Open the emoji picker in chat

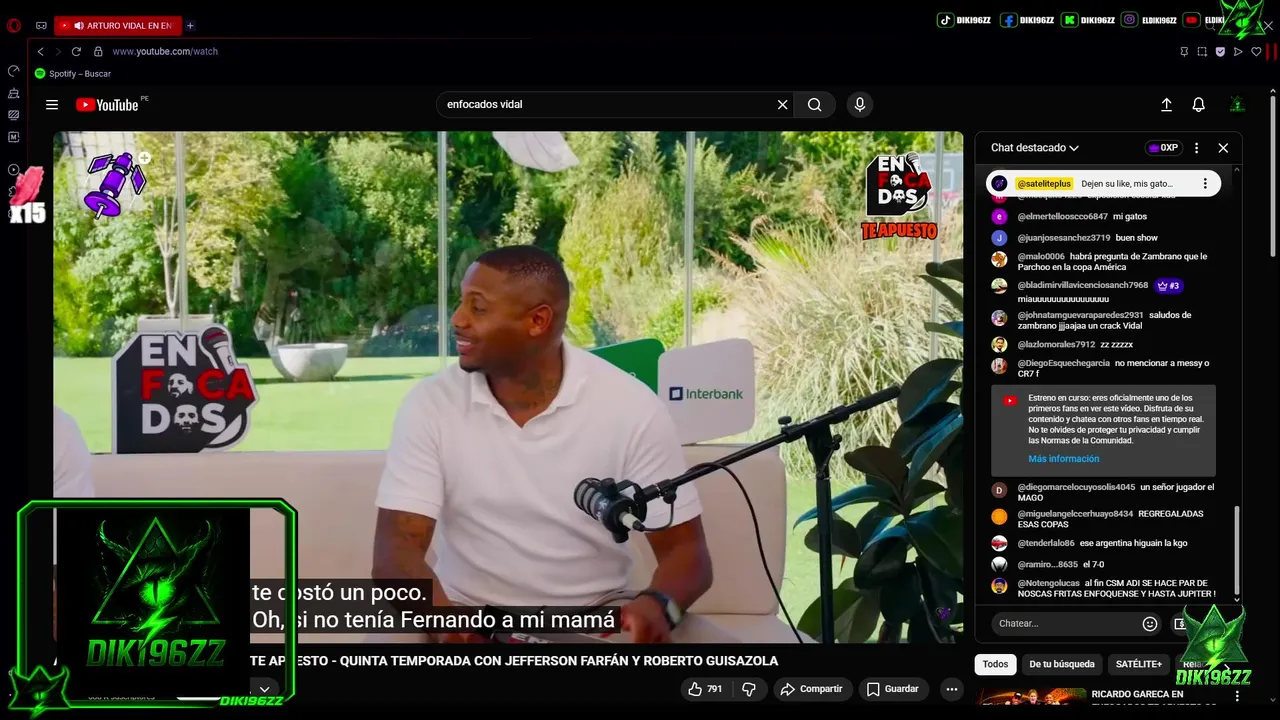pos(1150,624)
